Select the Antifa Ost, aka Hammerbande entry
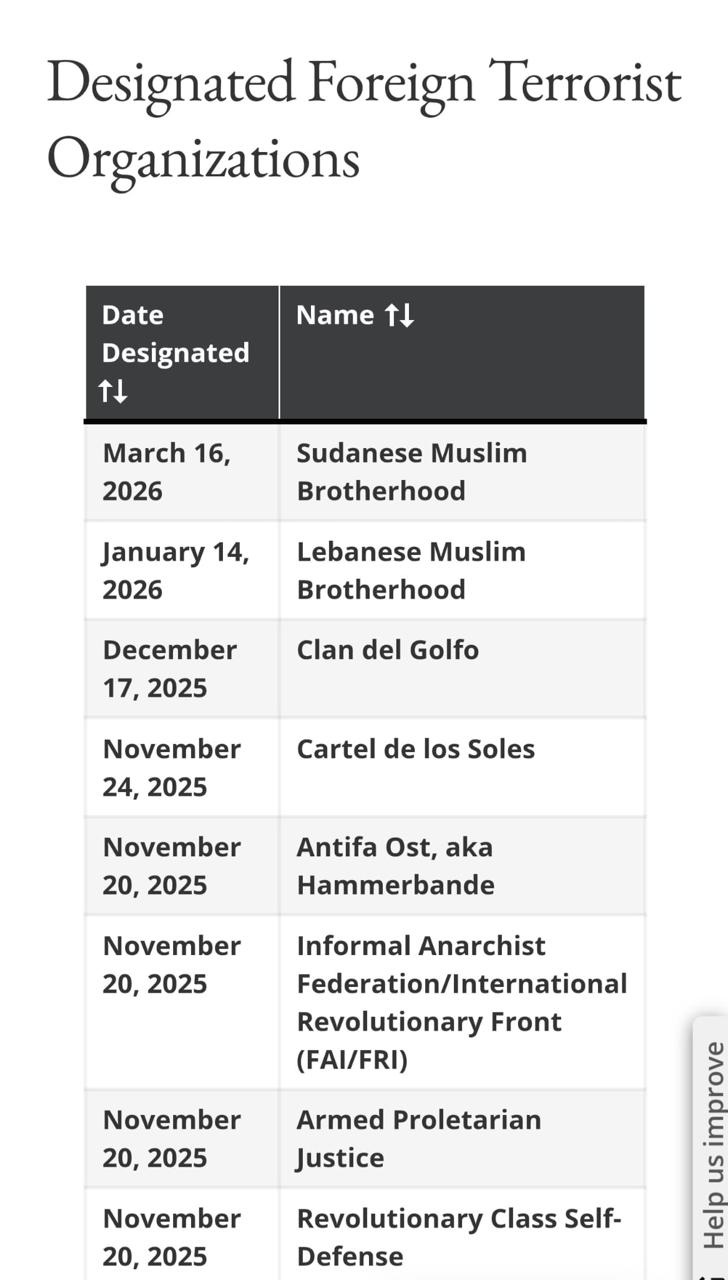Screen dimensions: 728x1280 (x=395, y=866)
